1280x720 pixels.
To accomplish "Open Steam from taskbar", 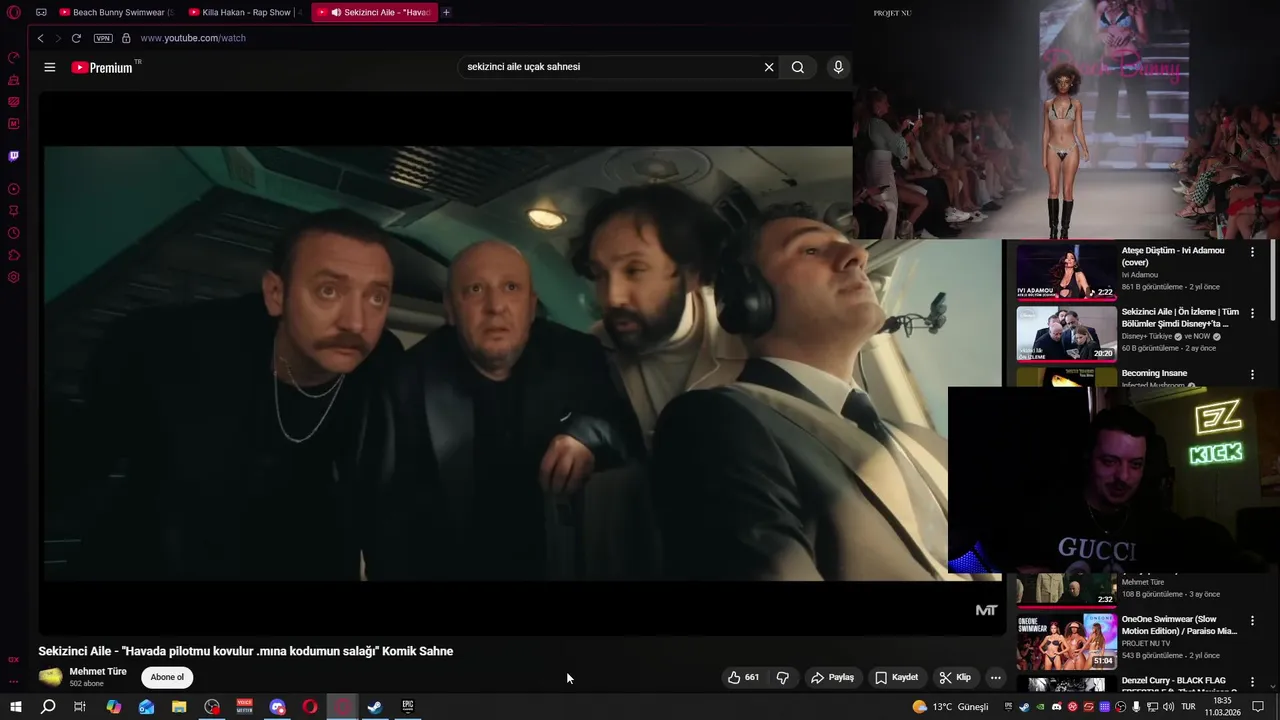I will tap(375, 707).
